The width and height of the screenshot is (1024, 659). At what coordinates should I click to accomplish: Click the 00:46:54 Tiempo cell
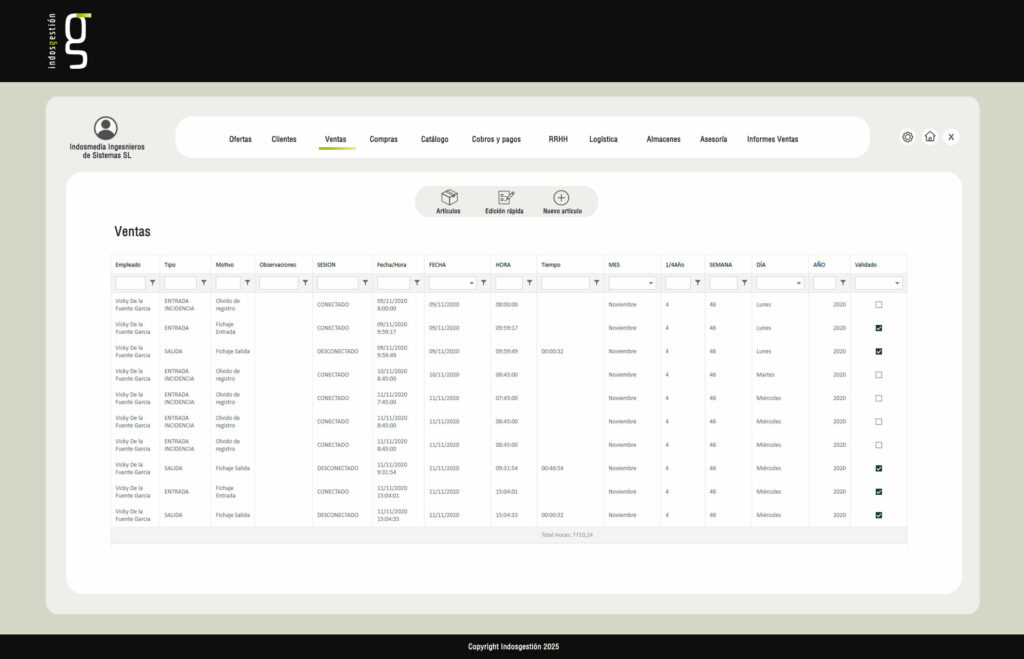pos(552,468)
